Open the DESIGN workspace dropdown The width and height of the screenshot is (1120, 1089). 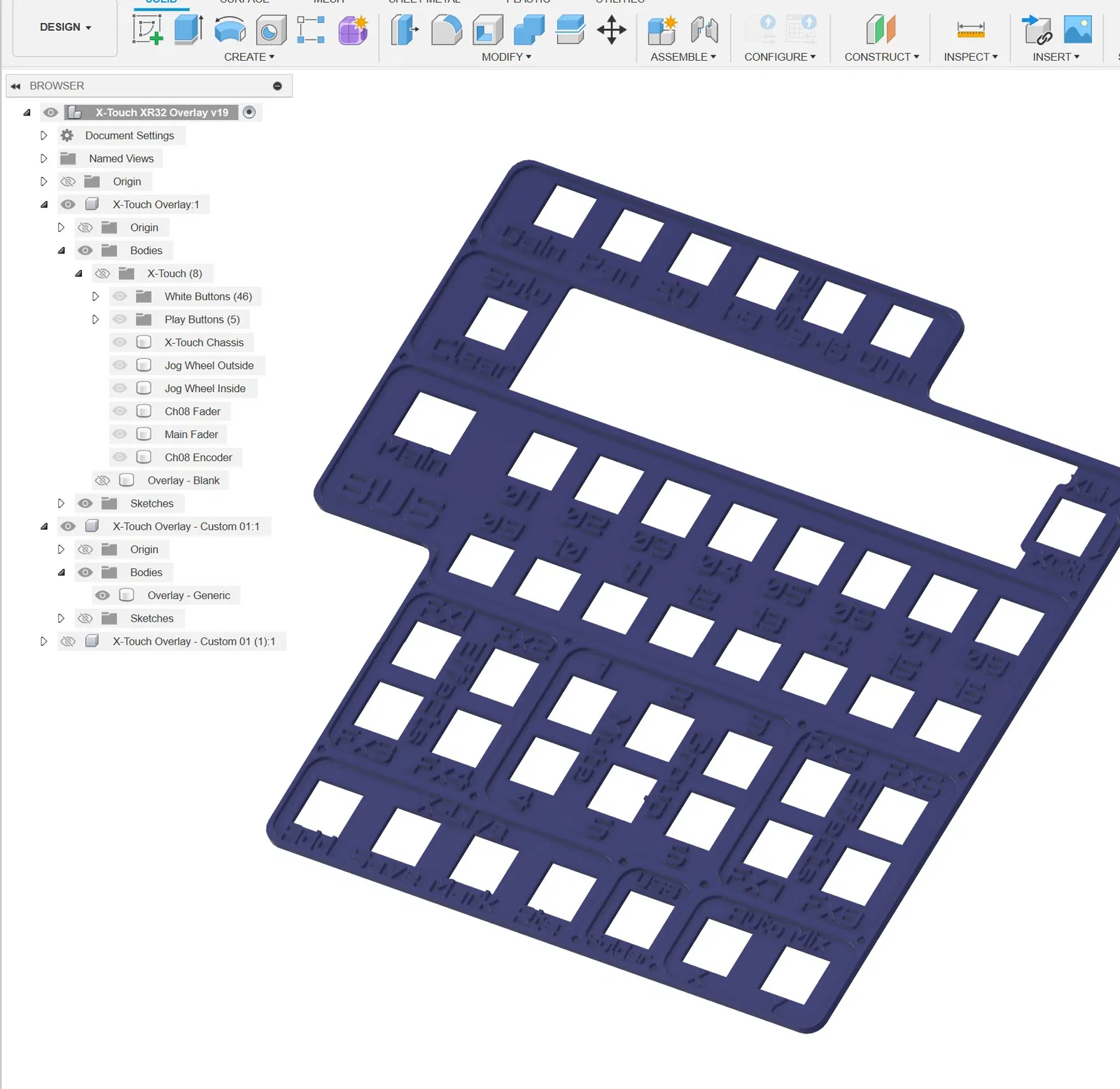[x=65, y=28]
